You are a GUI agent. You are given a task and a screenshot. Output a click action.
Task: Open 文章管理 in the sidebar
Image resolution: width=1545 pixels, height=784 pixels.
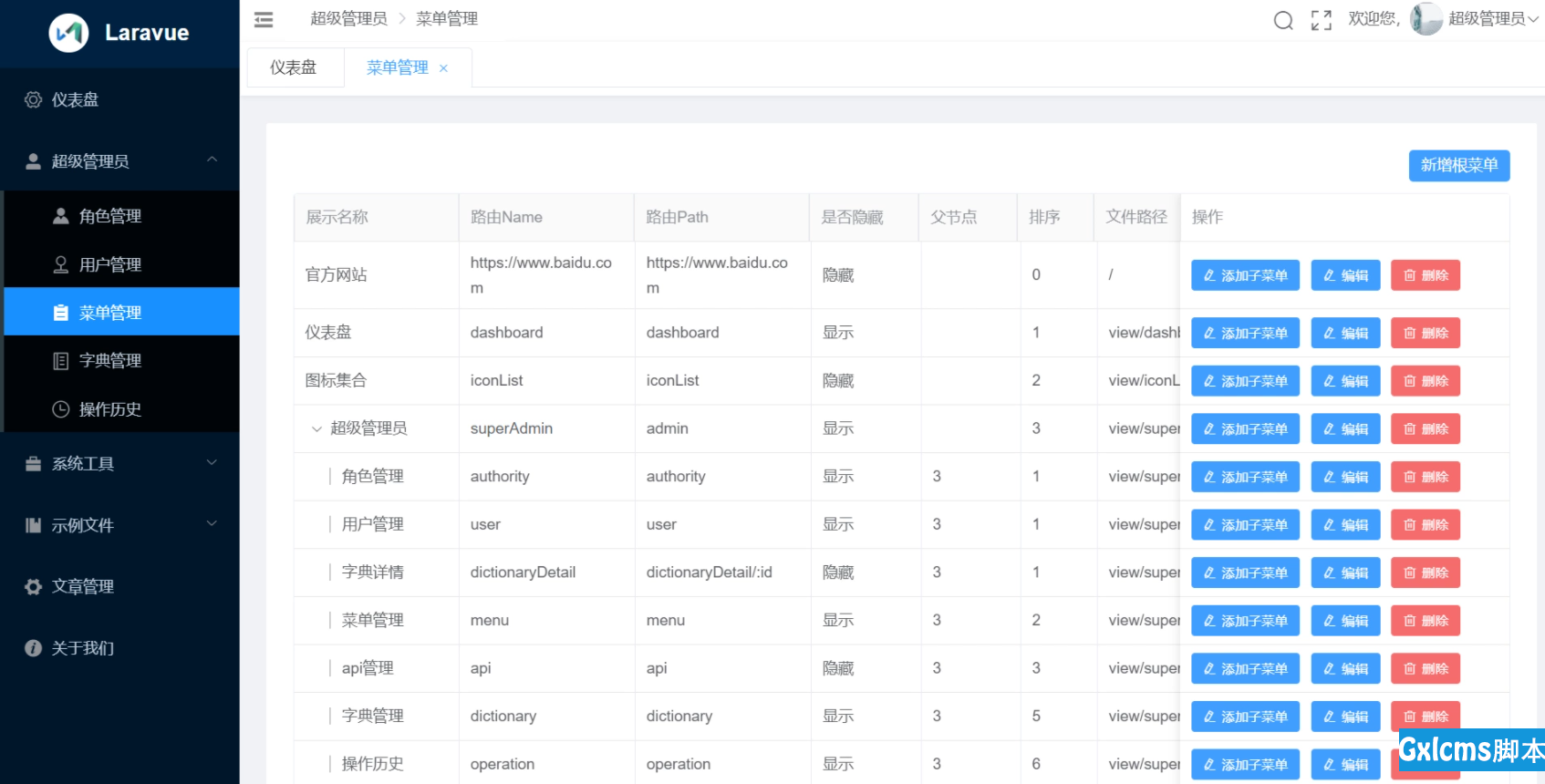[x=119, y=586]
